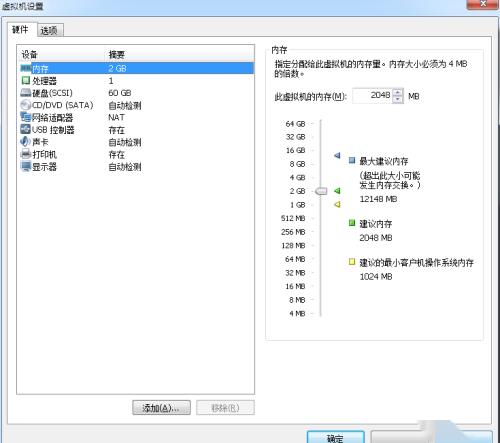Click the blue maximum recommended memory marker
Image resolution: width=500 pixels, height=443 pixels.
pyautogui.click(x=337, y=155)
